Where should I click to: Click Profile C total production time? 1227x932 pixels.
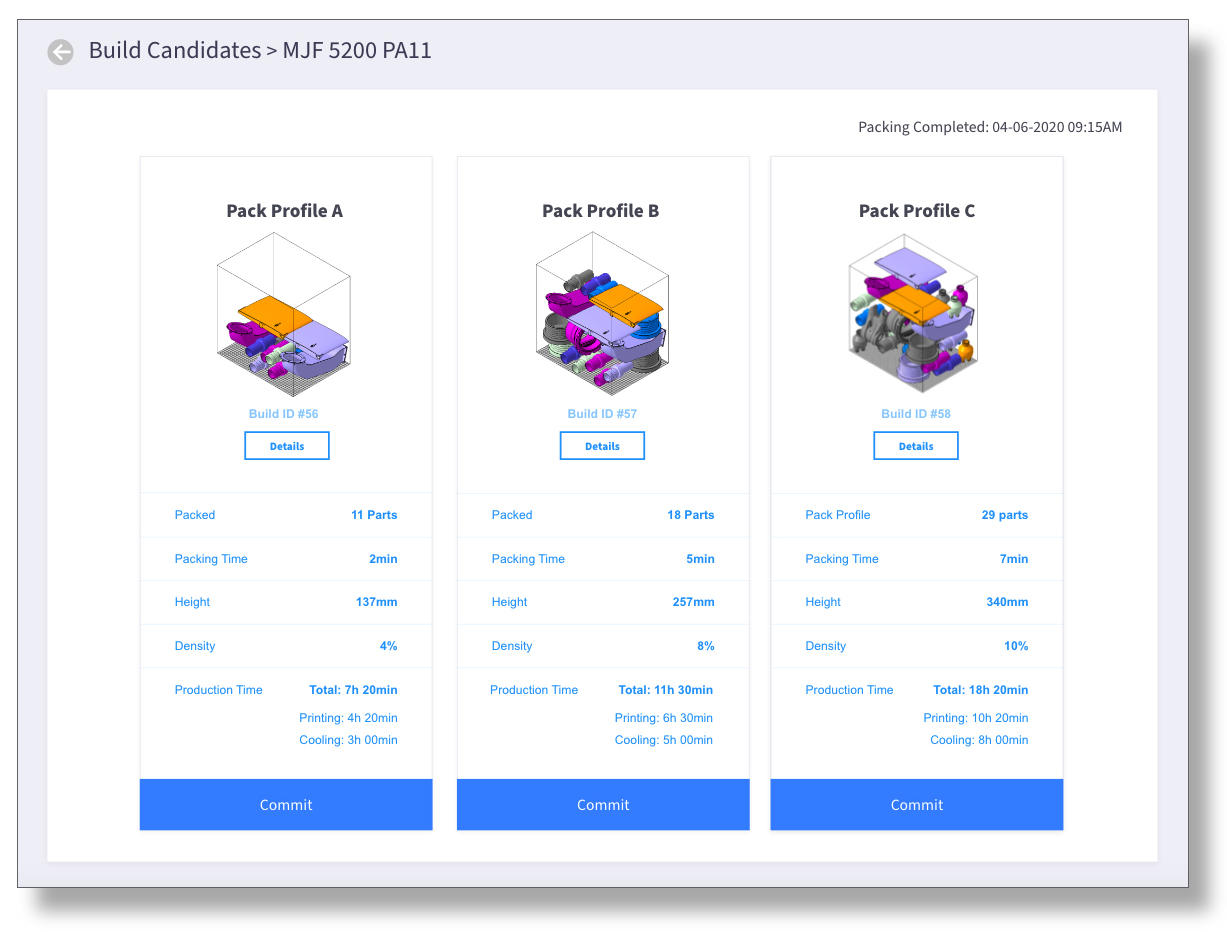click(x=980, y=690)
